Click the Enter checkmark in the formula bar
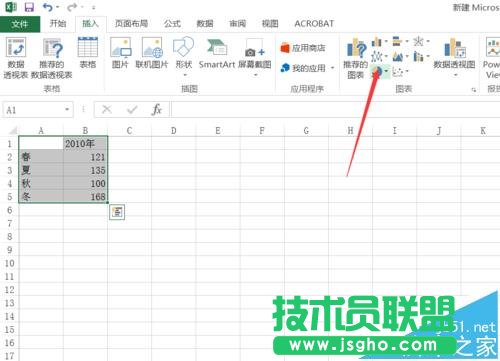Viewport: 500px width, 361px height. pos(132,109)
